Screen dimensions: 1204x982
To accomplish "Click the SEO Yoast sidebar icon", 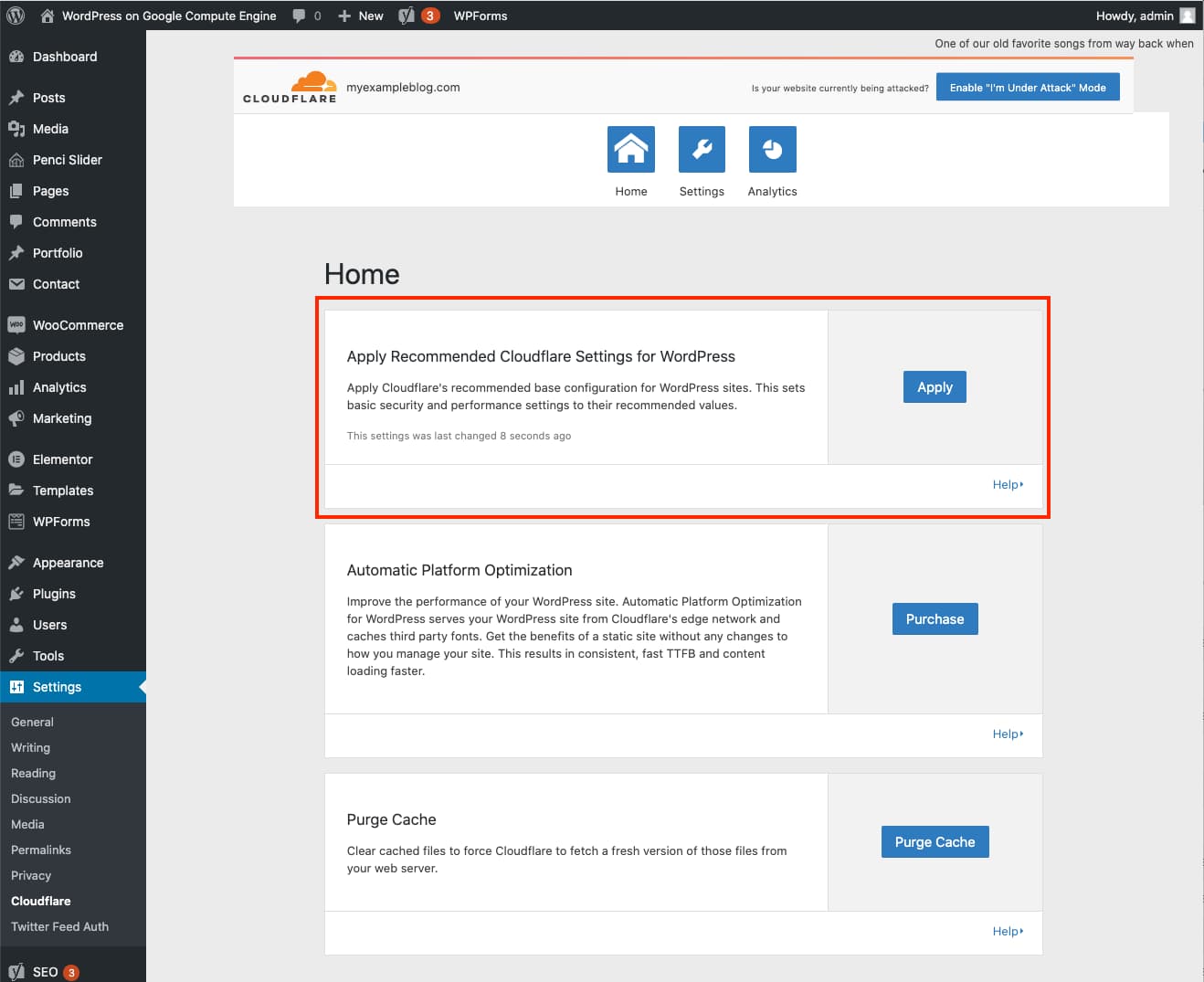I will tap(16, 972).
